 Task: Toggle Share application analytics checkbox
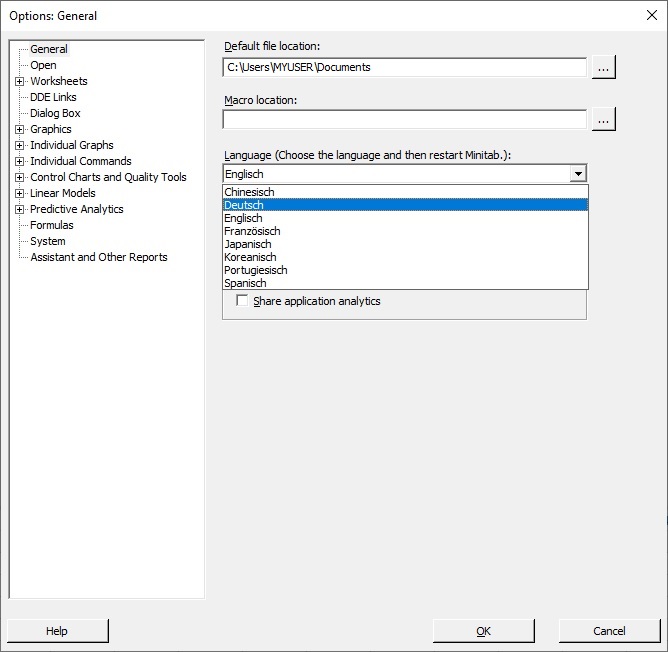(242, 300)
